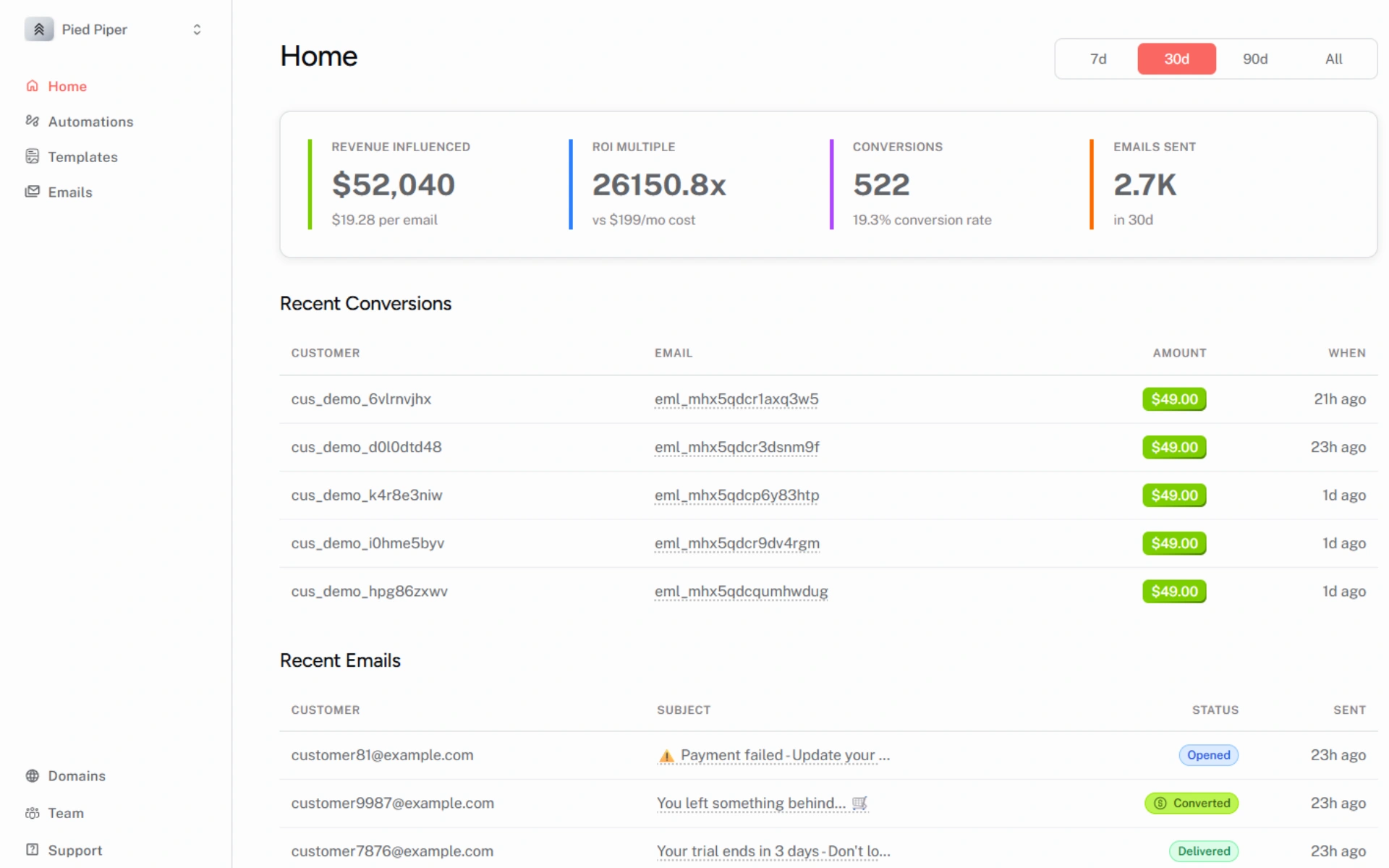Click the Pied Piper logo icon
1389x868 pixels.
point(39,29)
